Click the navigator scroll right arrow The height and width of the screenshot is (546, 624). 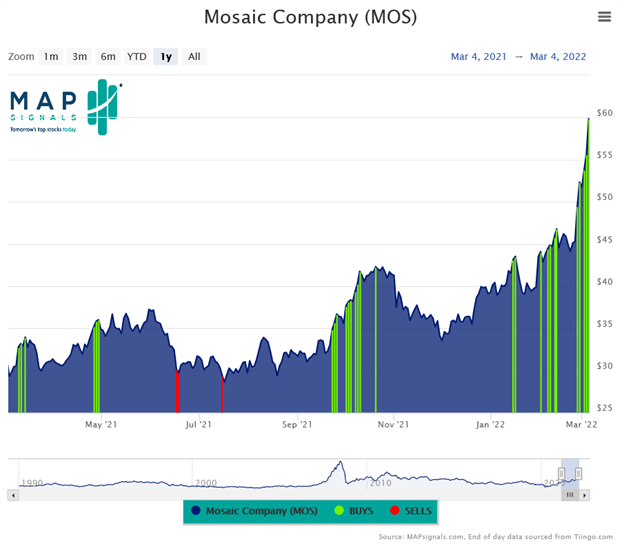[x=584, y=495]
